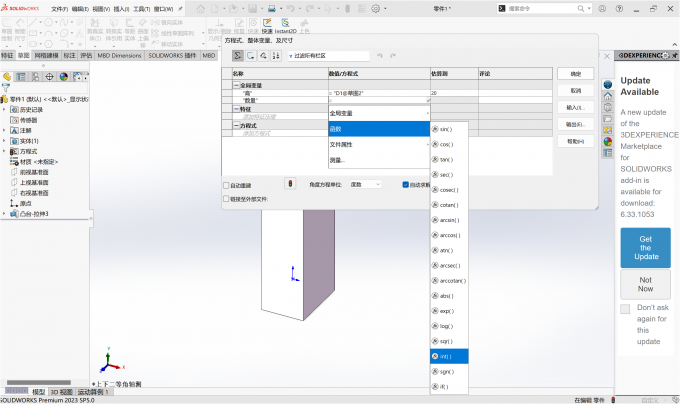
Task: Expand the 注解 tree node
Action: tap(4, 130)
